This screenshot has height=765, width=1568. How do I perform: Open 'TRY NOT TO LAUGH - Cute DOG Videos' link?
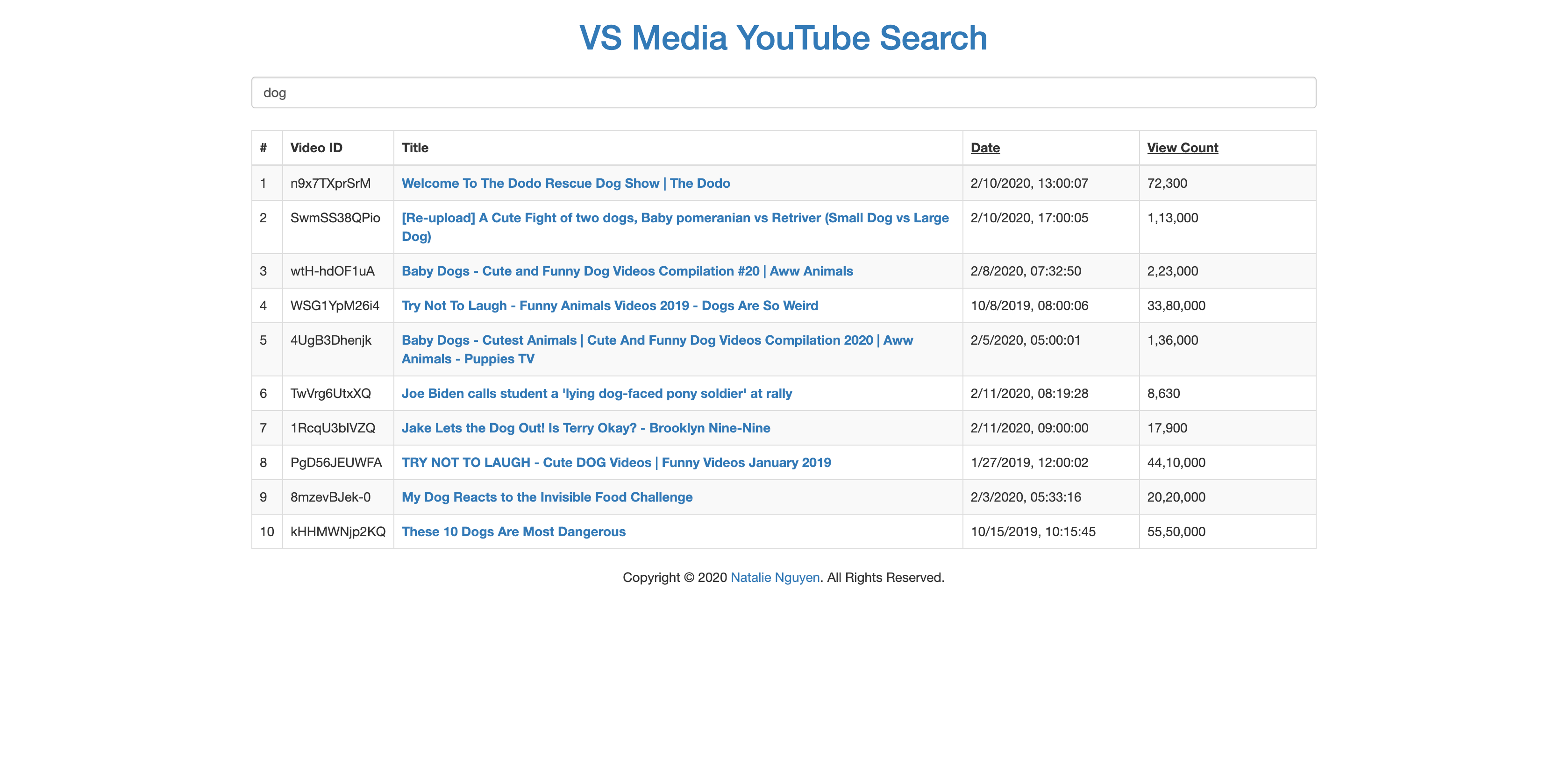click(x=616, y=462)
